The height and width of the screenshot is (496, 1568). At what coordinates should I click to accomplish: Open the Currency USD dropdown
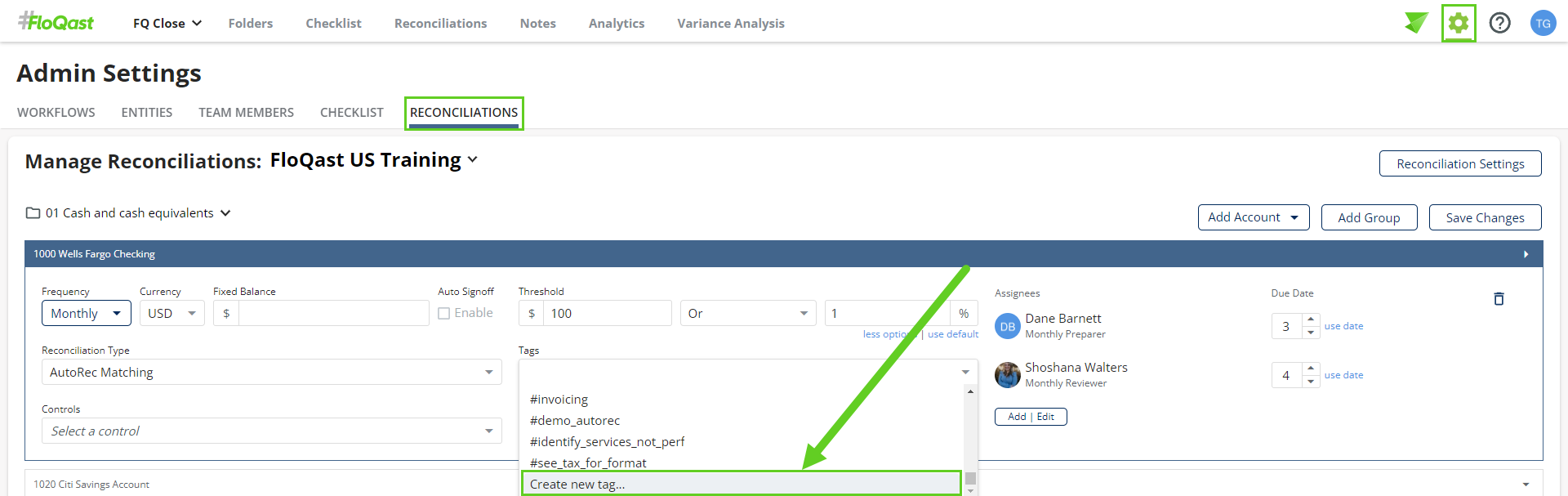[171, 313]
